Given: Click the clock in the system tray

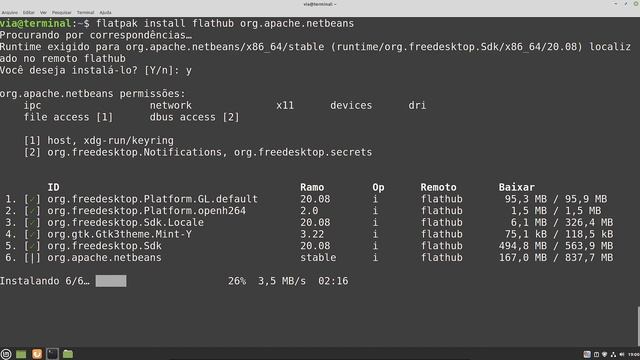Looking at the screenshot, I should (x=634, y=354).
